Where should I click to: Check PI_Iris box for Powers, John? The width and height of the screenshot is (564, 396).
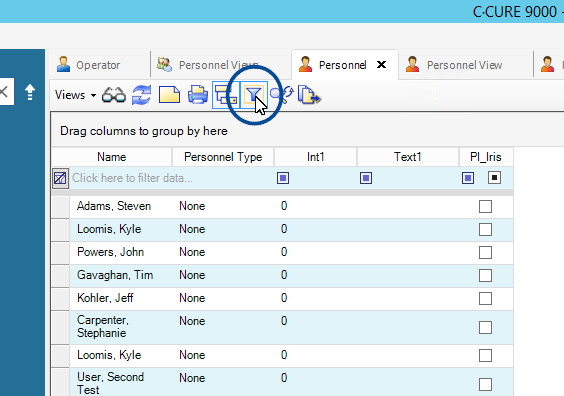[485, 252]
